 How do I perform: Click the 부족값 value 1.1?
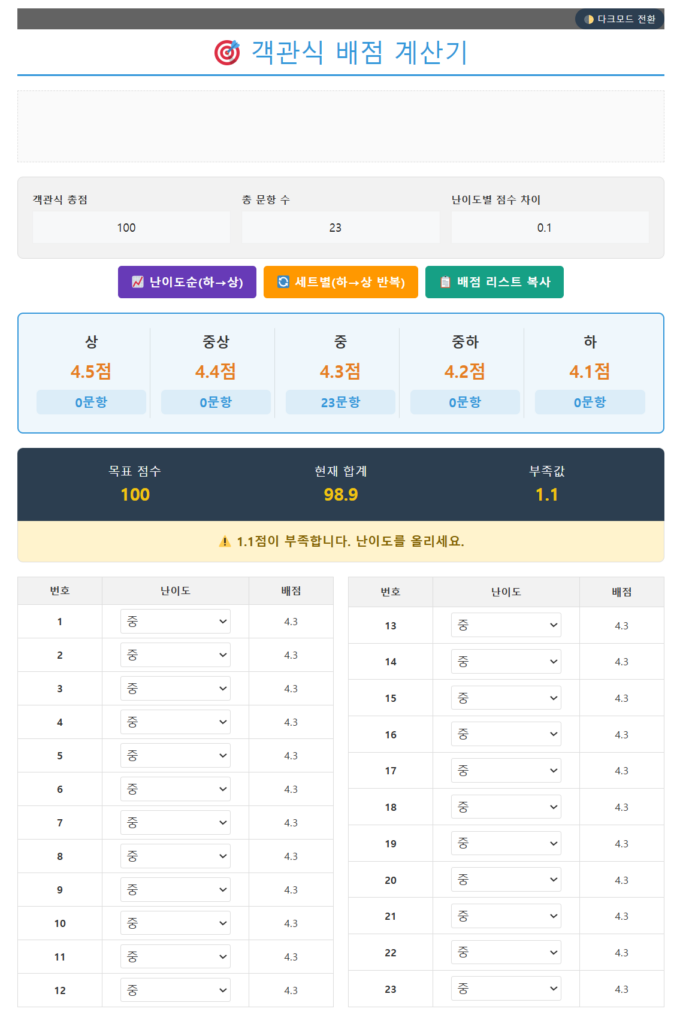[547, 494]
